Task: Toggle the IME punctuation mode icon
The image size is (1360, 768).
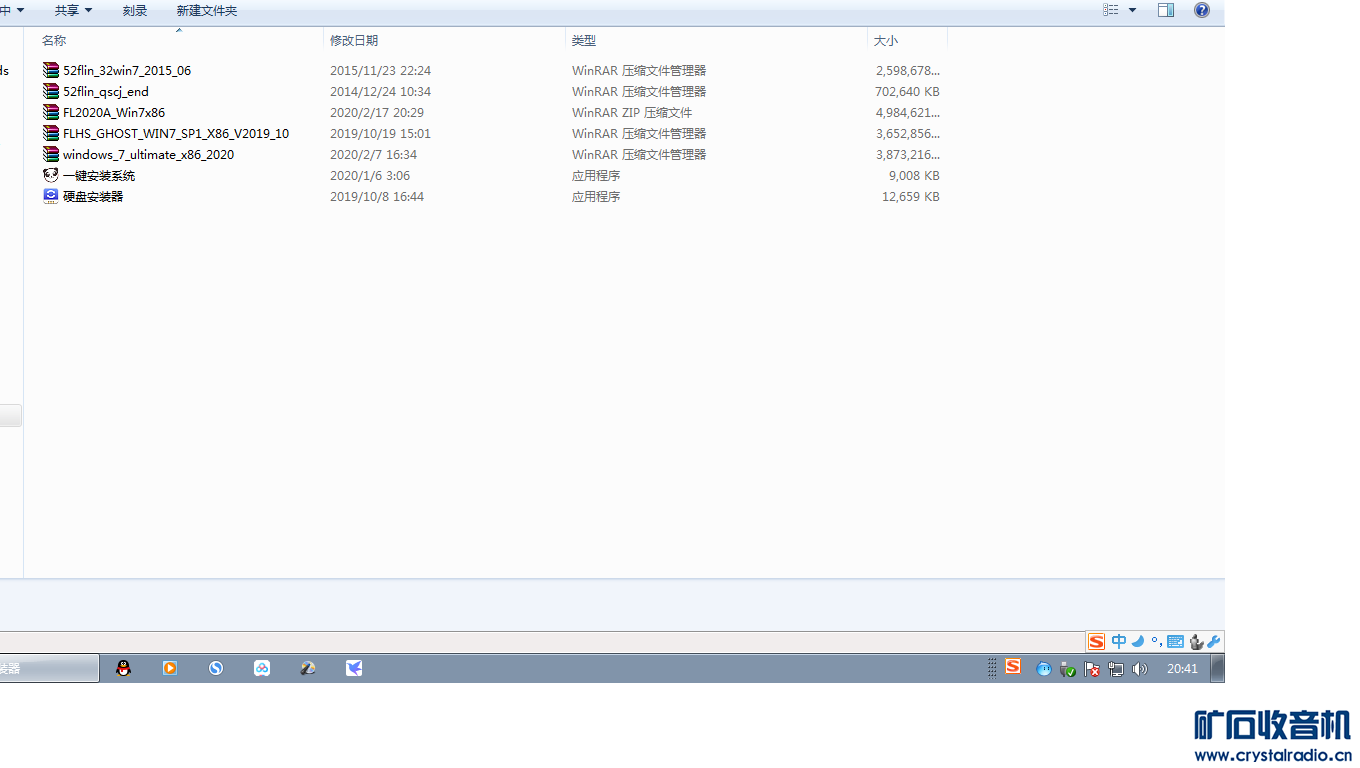Action: [1156, 642]
